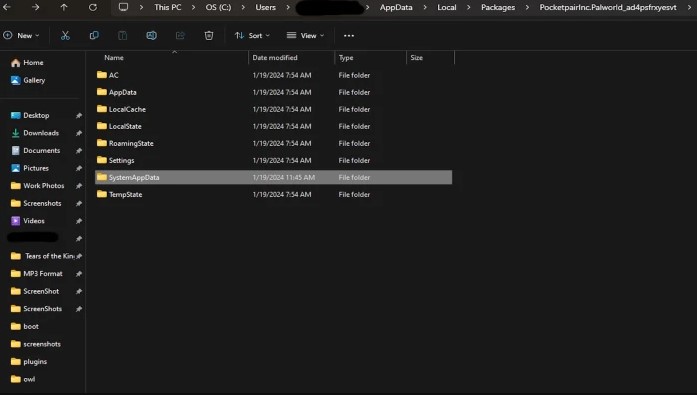Cut the selected item with scissors icon
The image size is (697, 395).
click(65, 36)
